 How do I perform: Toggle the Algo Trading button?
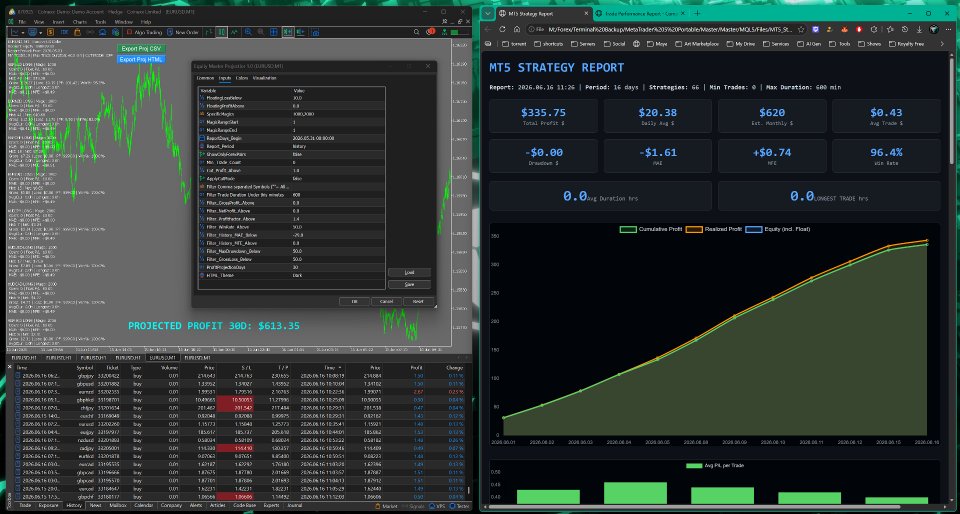coord(144,32)
